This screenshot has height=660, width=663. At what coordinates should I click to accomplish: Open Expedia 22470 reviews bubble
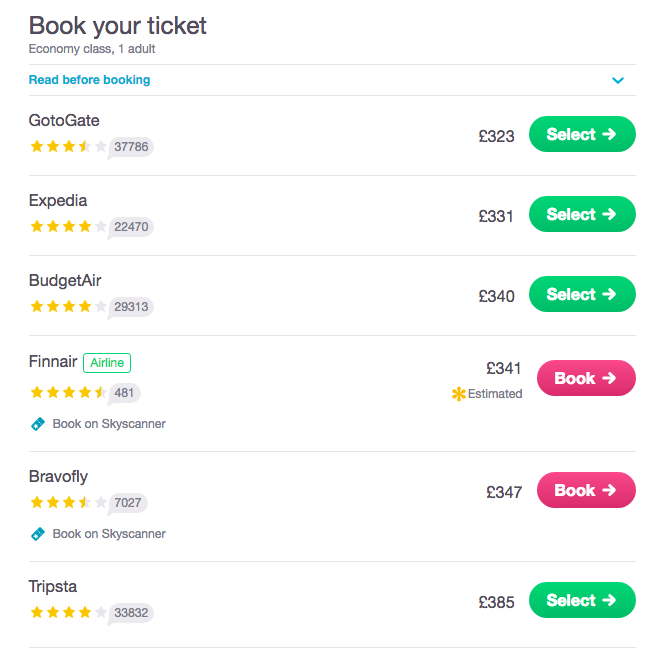(x=131, y=227)
